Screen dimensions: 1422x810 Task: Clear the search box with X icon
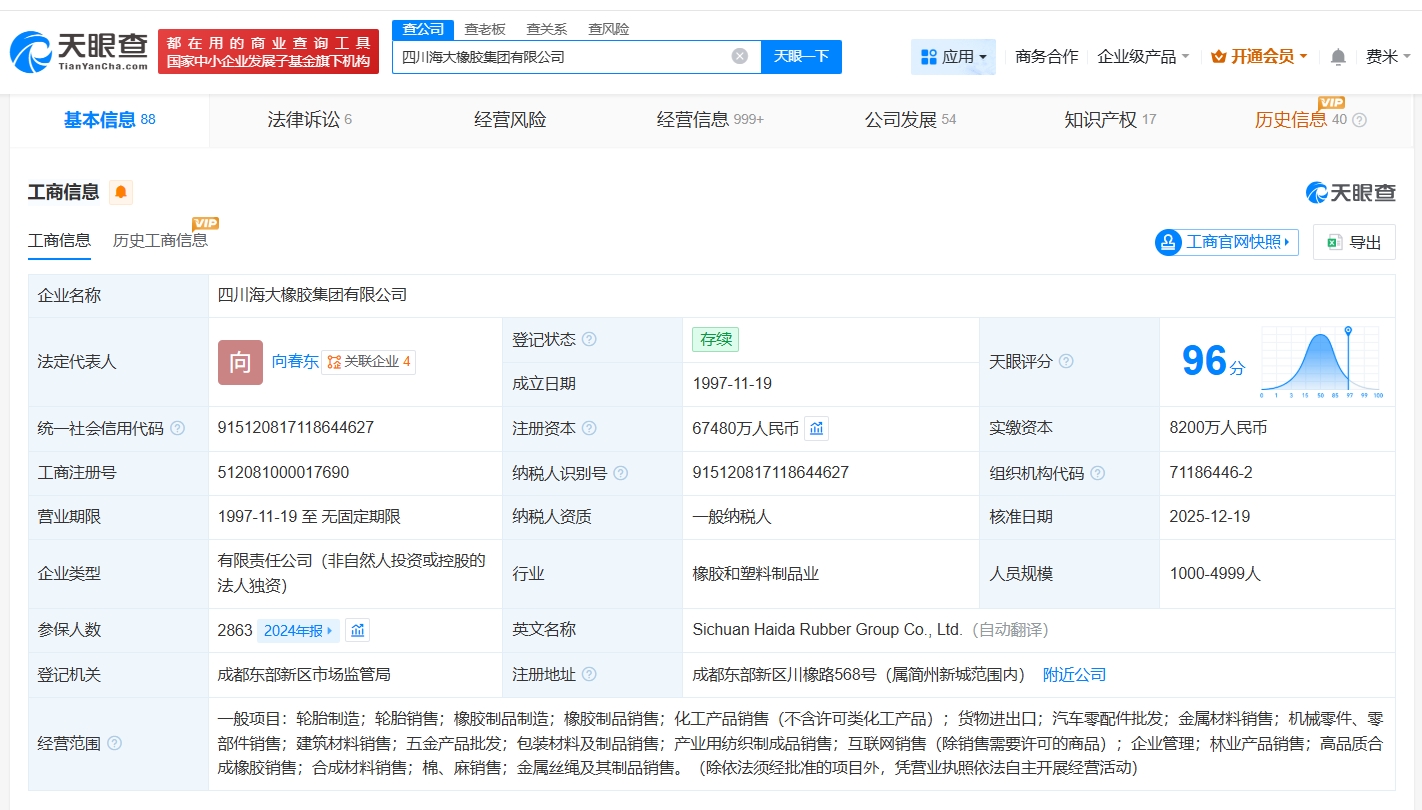tap(740, 56)
